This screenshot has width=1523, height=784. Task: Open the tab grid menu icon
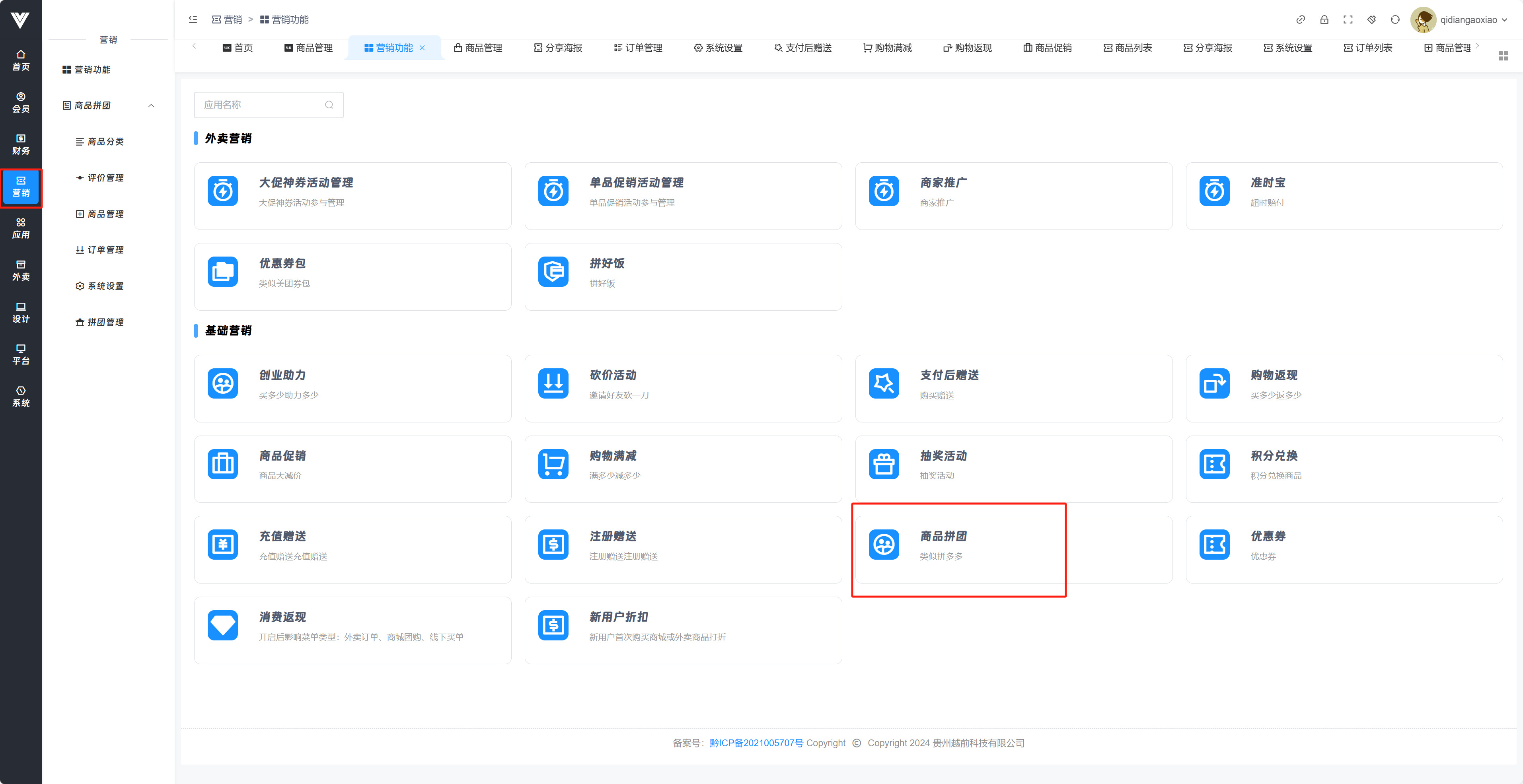point(1503,56)
